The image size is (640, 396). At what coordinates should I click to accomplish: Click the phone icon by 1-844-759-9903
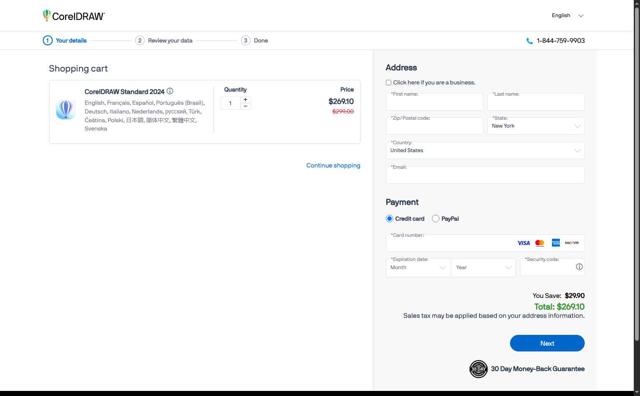[x=529, y=41]
